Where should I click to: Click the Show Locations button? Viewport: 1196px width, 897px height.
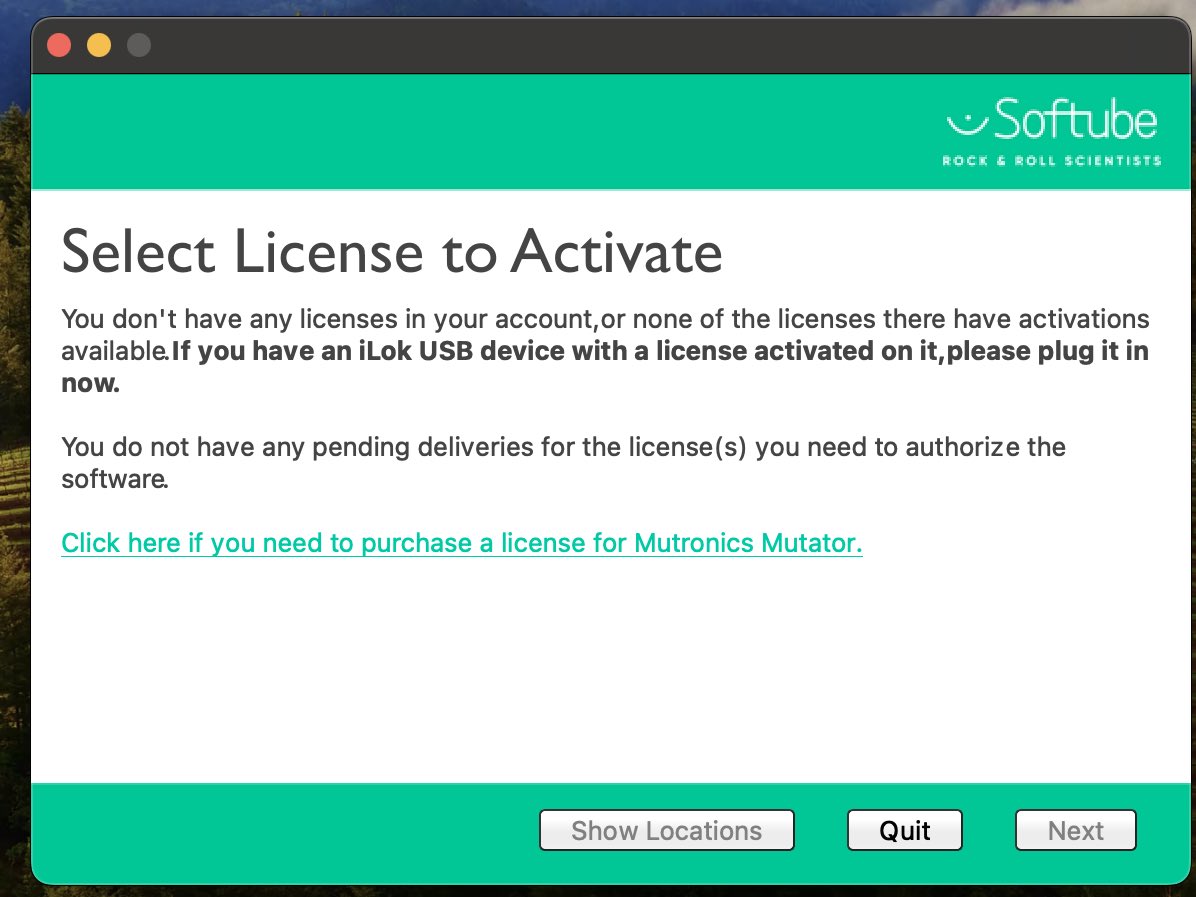pos(667,830)
